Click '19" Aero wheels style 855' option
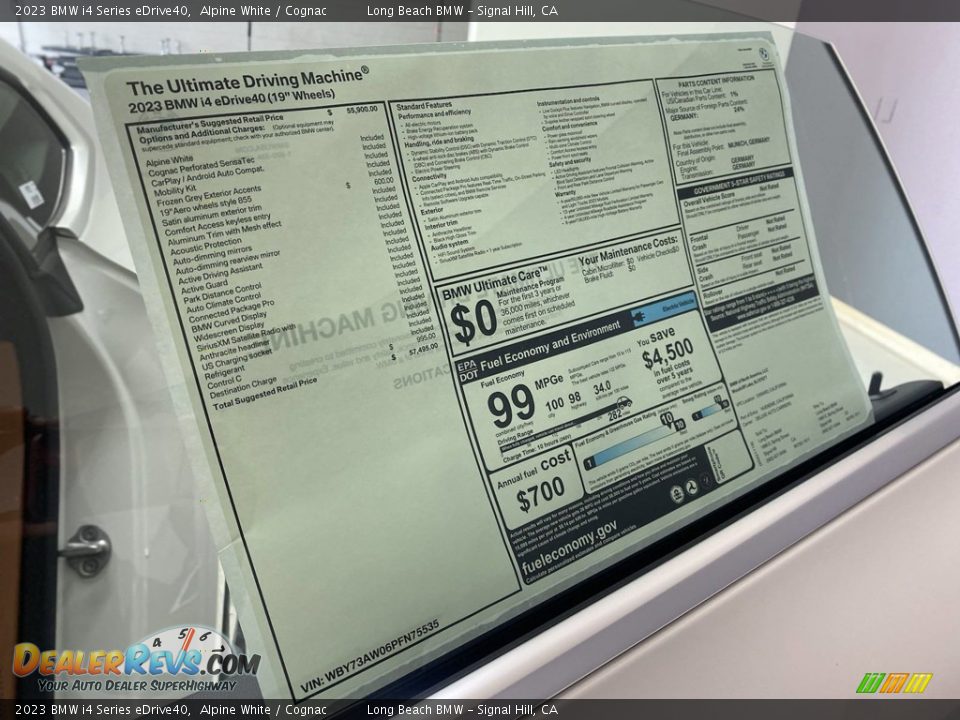 [x=205, y=206]
